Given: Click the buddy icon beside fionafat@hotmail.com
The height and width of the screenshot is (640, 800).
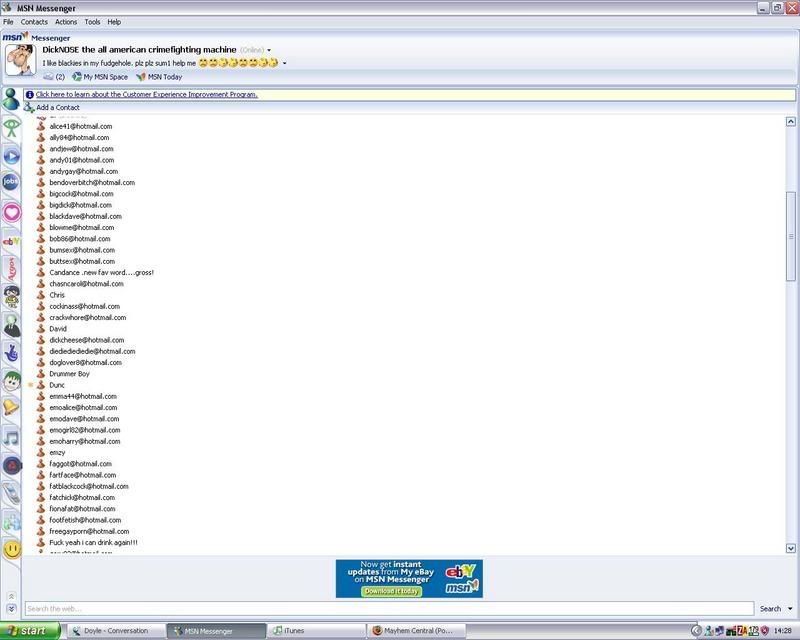Looking at the screenshot, I should point(41,508).
